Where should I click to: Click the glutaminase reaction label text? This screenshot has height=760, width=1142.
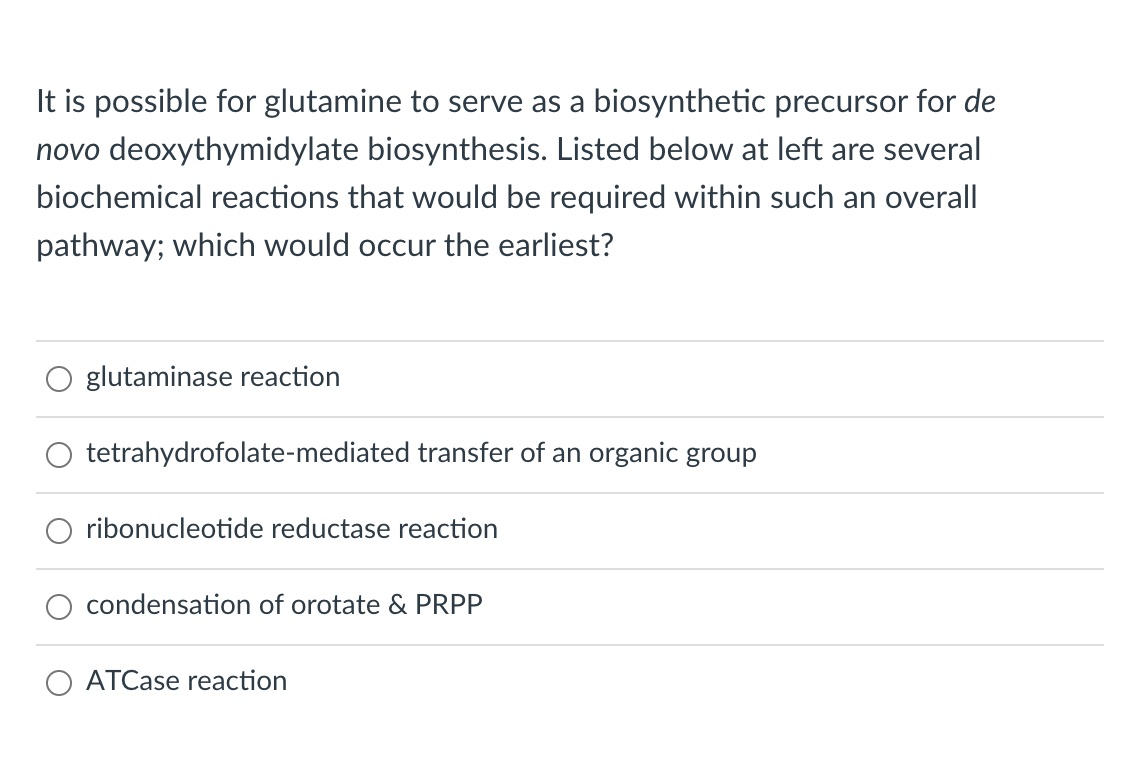[x=213, y=378]
